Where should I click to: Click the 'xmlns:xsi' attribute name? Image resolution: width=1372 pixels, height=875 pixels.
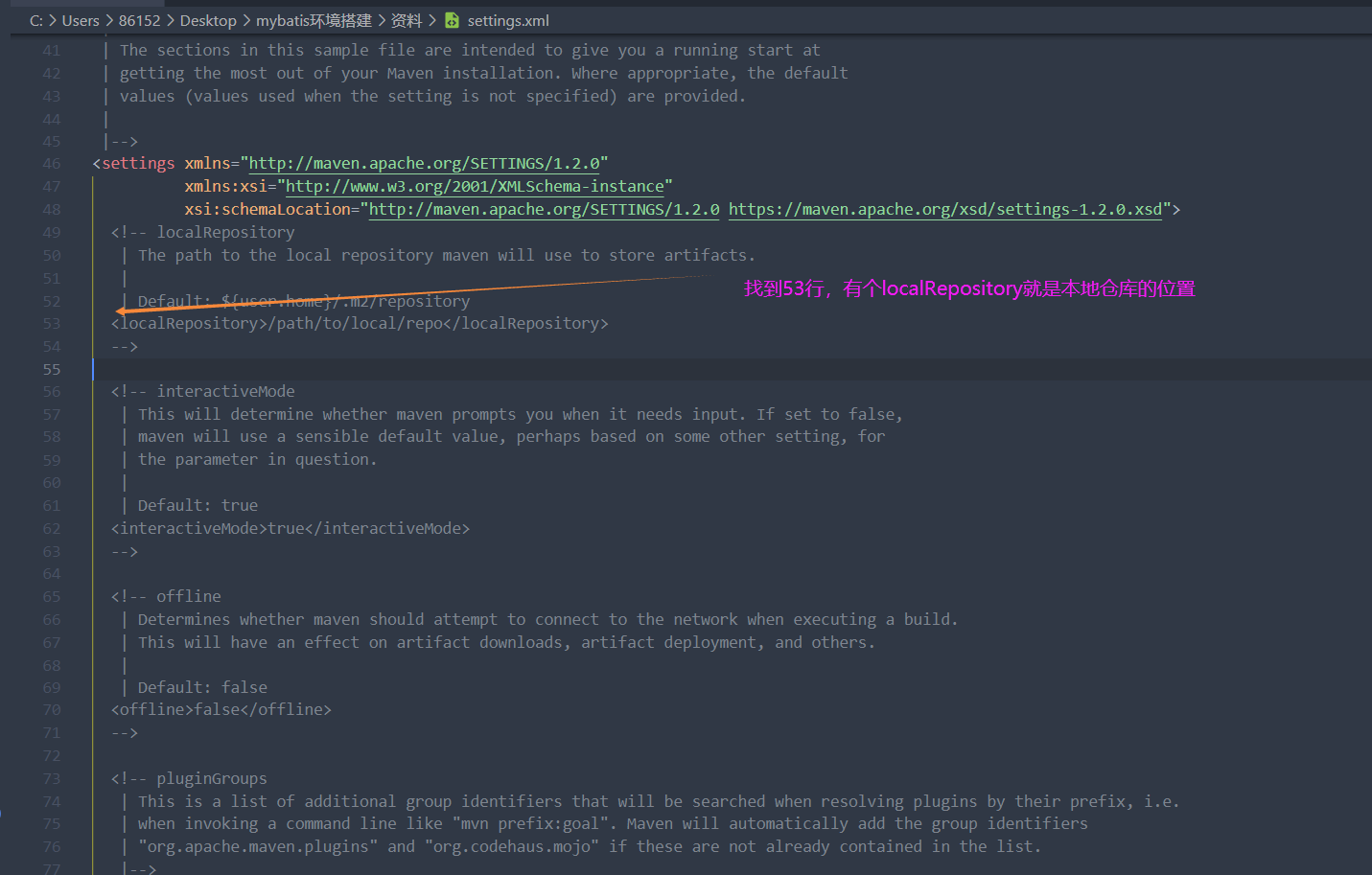226,187
